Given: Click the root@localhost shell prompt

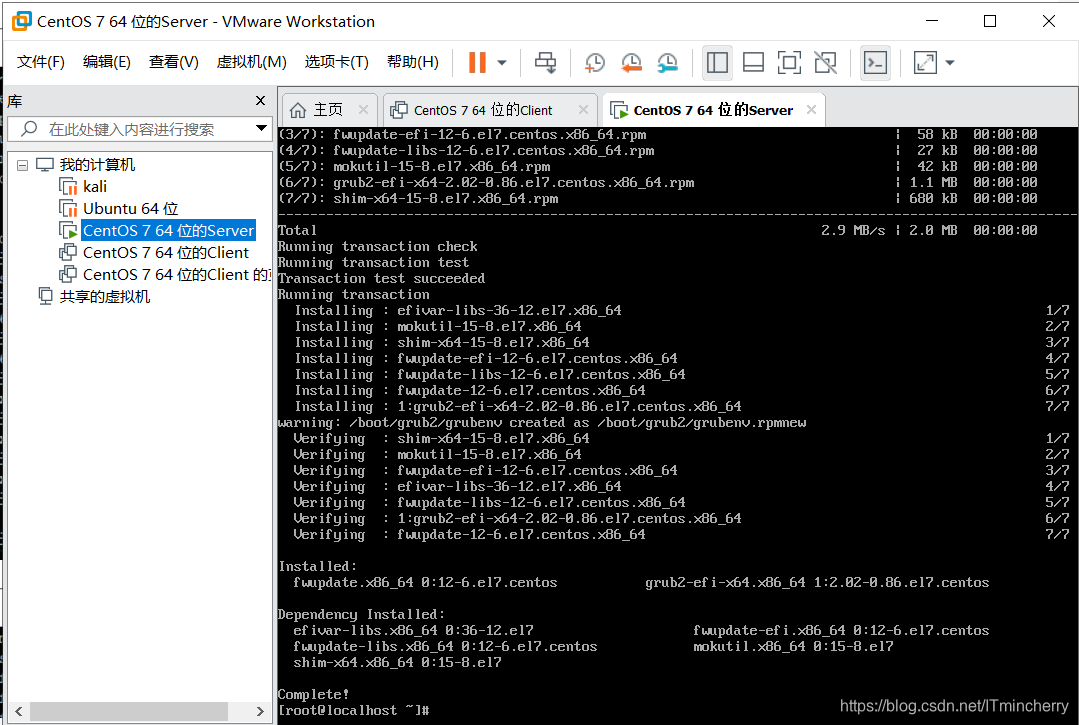Looking at the screenshot, I should [x=354, y=711].
